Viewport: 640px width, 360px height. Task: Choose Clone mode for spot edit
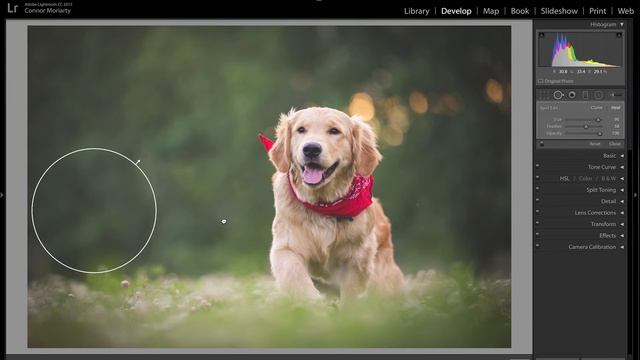click(596, 108)
